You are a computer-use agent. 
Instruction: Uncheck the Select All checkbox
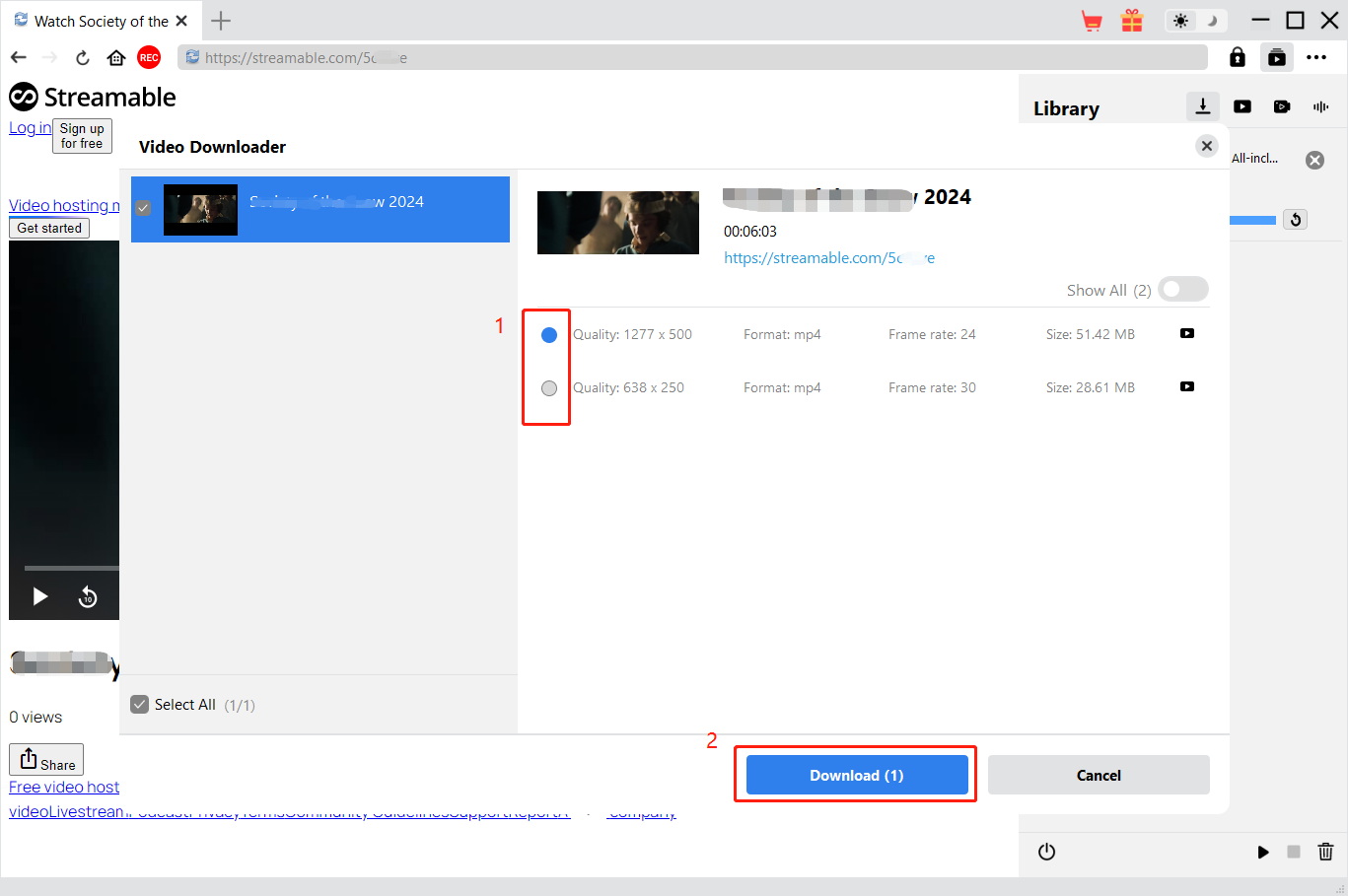[140, 705]
